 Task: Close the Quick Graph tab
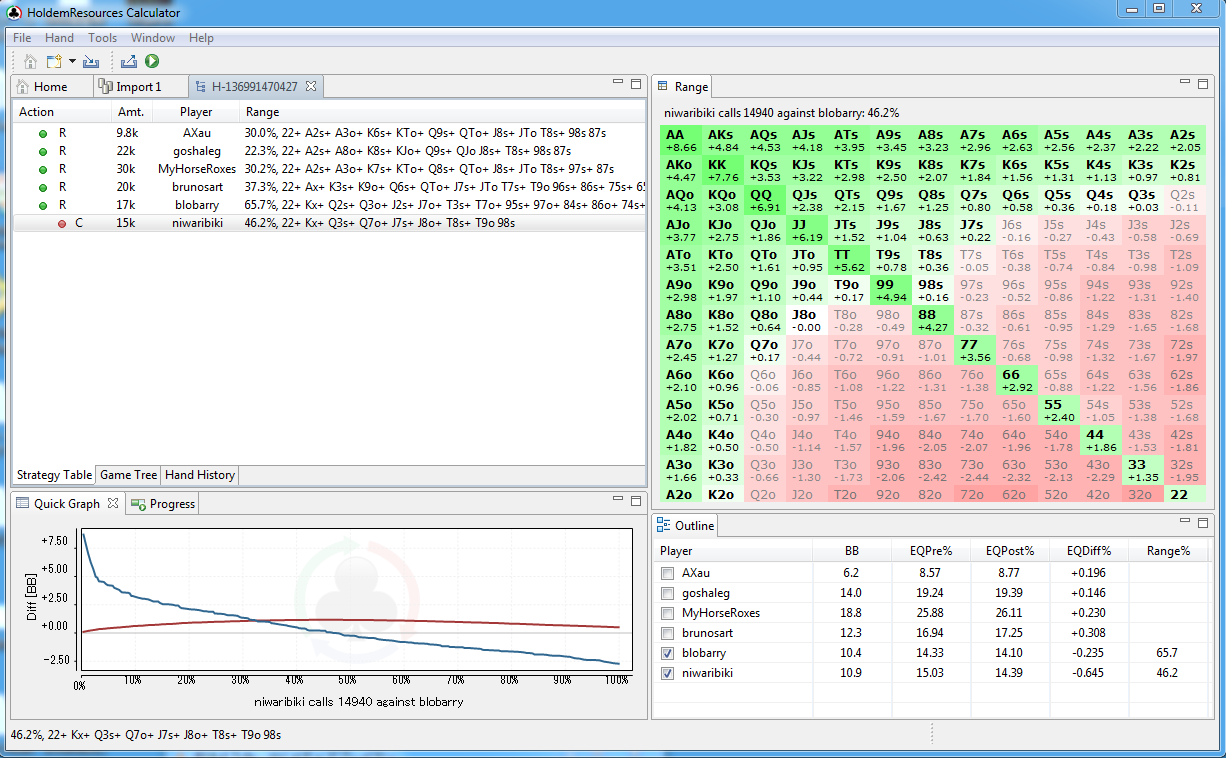113,504
